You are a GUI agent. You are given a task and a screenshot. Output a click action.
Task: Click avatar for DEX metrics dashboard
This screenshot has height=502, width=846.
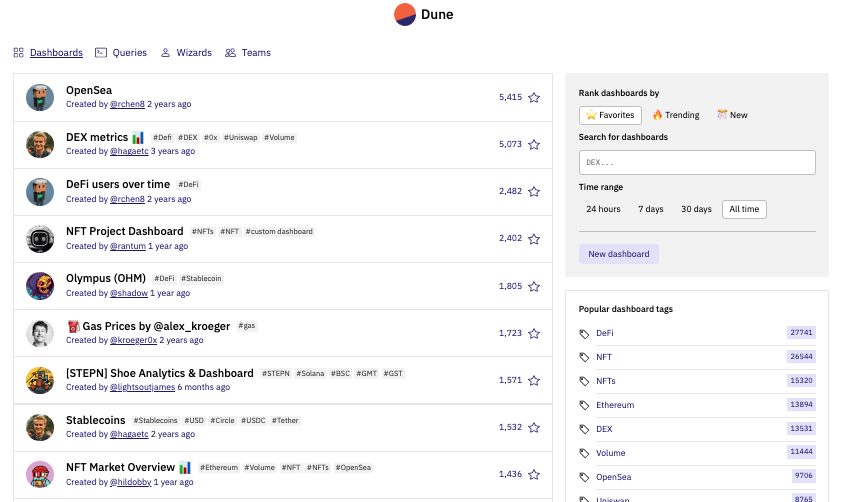(x=40, y=144)
